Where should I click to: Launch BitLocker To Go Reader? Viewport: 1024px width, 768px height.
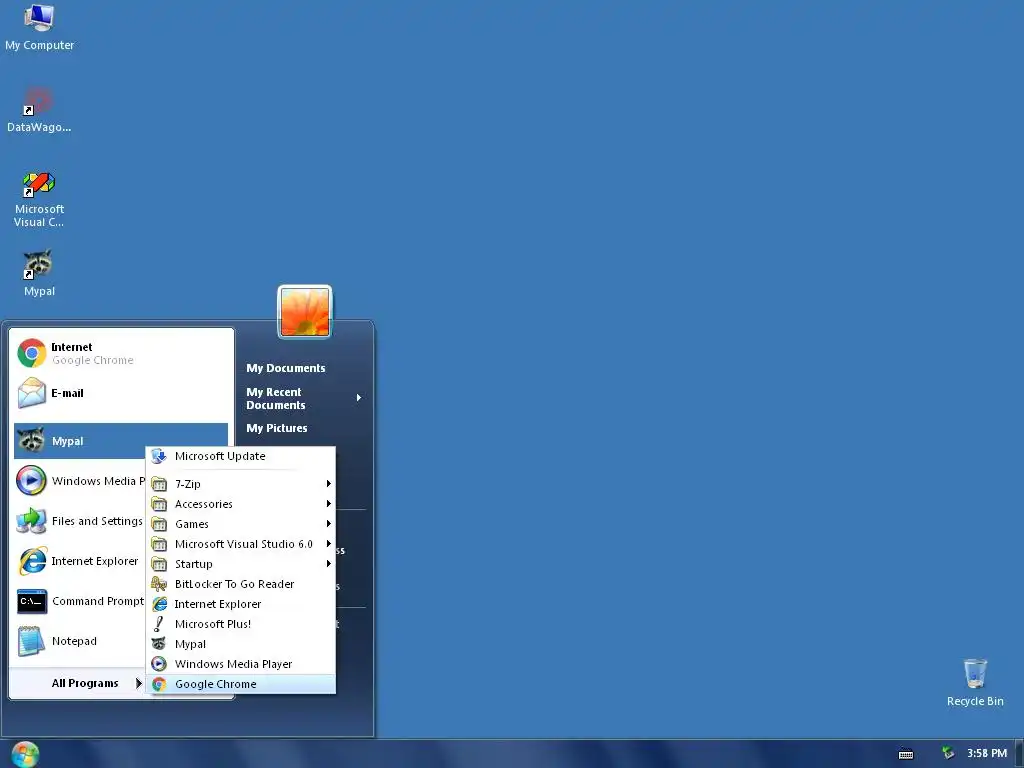(241, 584)
